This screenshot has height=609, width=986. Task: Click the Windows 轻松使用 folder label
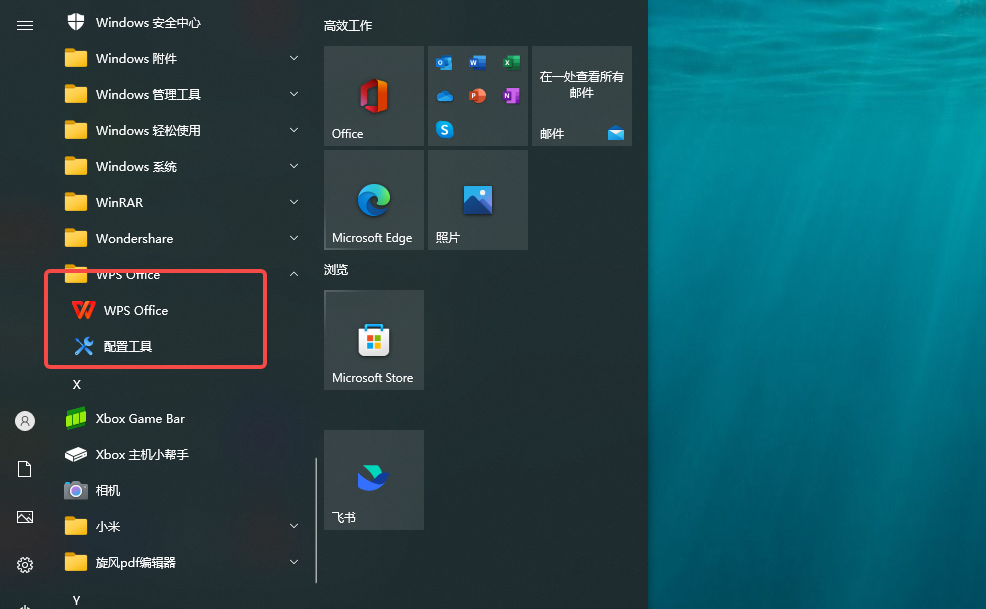click(148, 130)
